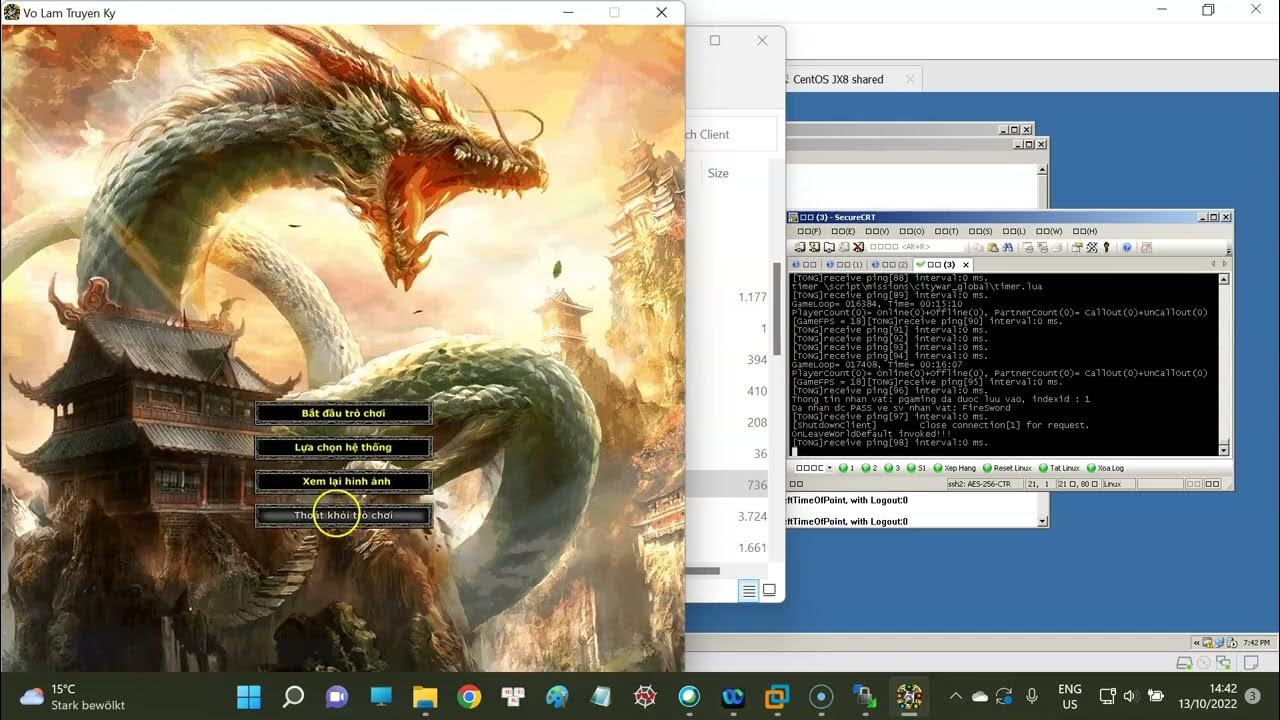This screenshot has width=1280, height=720.
Task: Click terminal scrollbar down arrow in SecureCRT
Action: 1224,450
